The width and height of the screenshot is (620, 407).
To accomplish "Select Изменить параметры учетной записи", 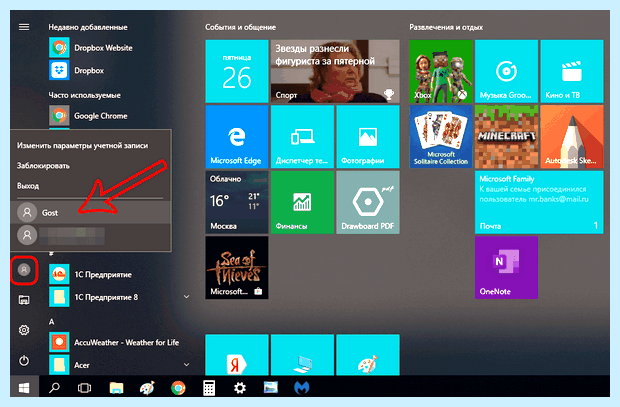I will 82,146.
